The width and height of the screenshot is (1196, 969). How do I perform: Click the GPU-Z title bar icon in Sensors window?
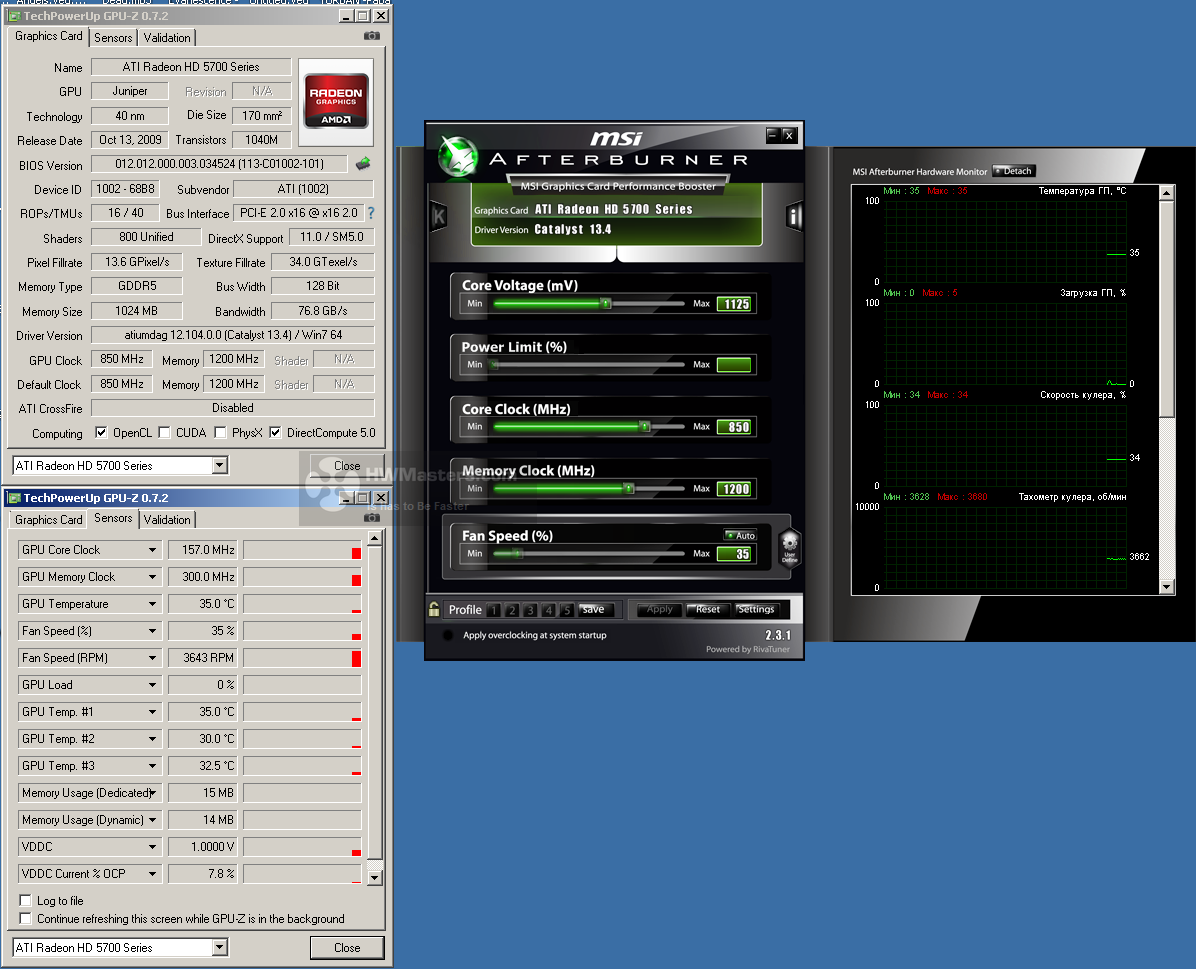click(14, 498)
